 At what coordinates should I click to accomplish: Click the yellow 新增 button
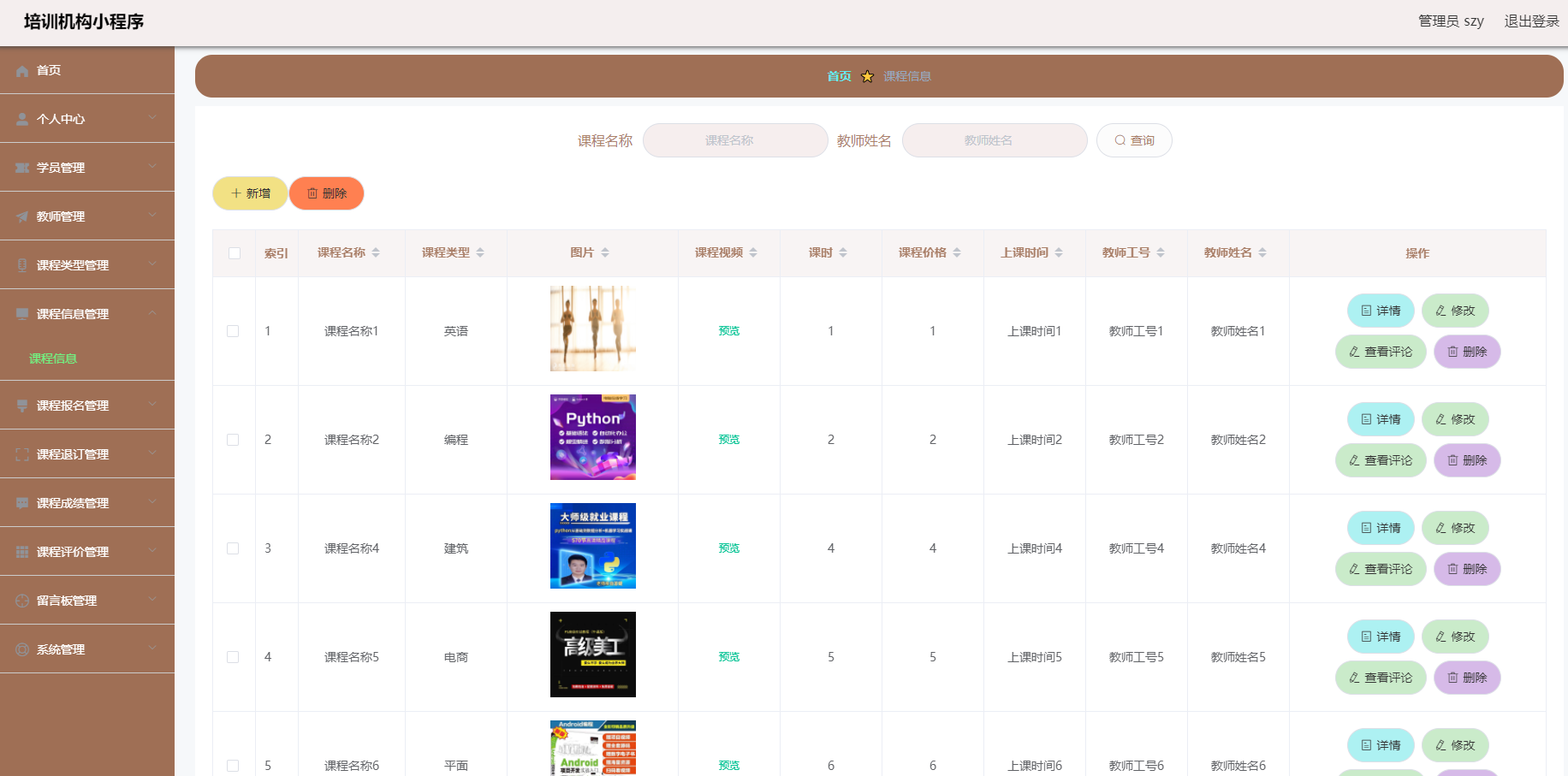click(250, 193)
